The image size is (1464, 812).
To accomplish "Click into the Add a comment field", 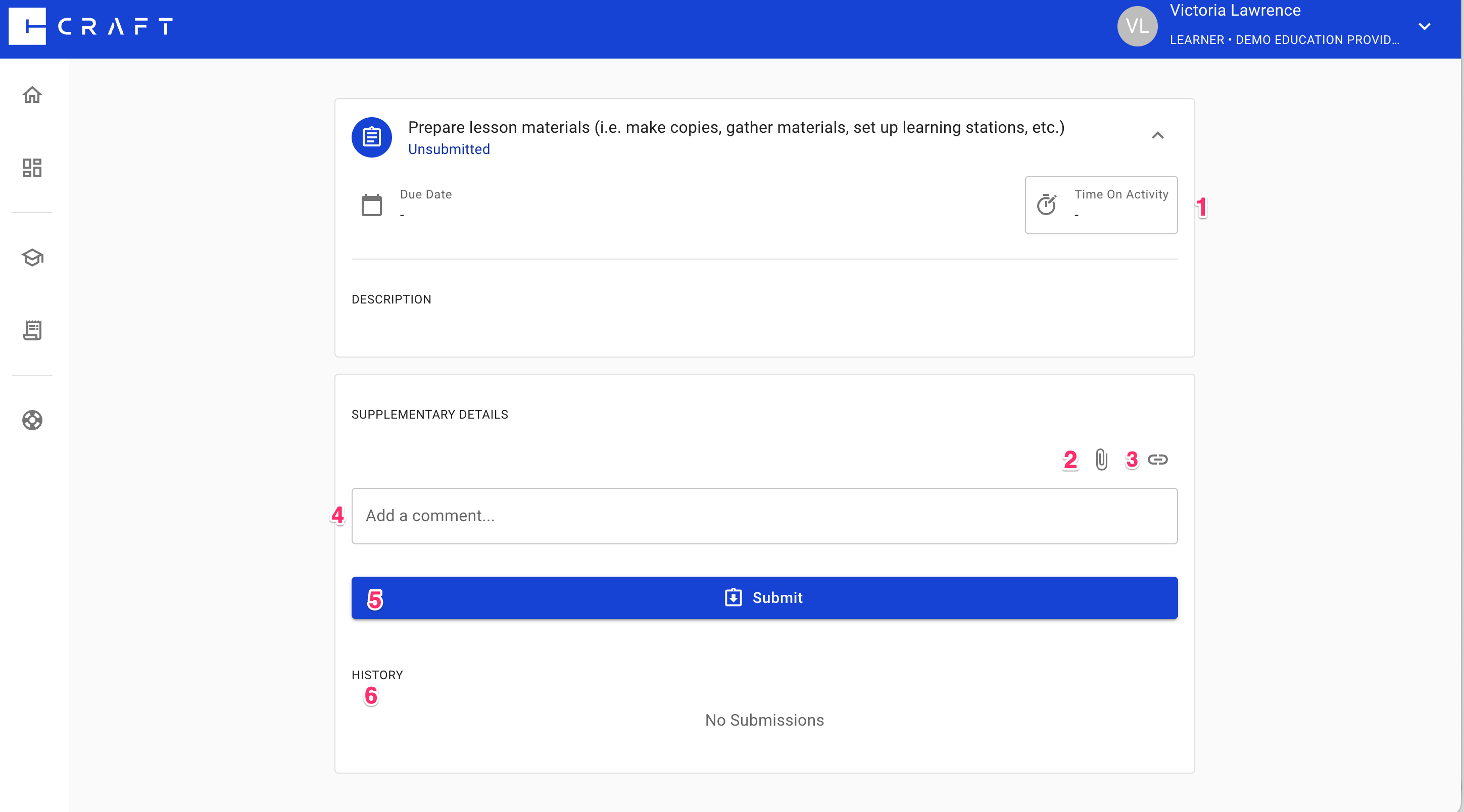I will pos(764,516).
